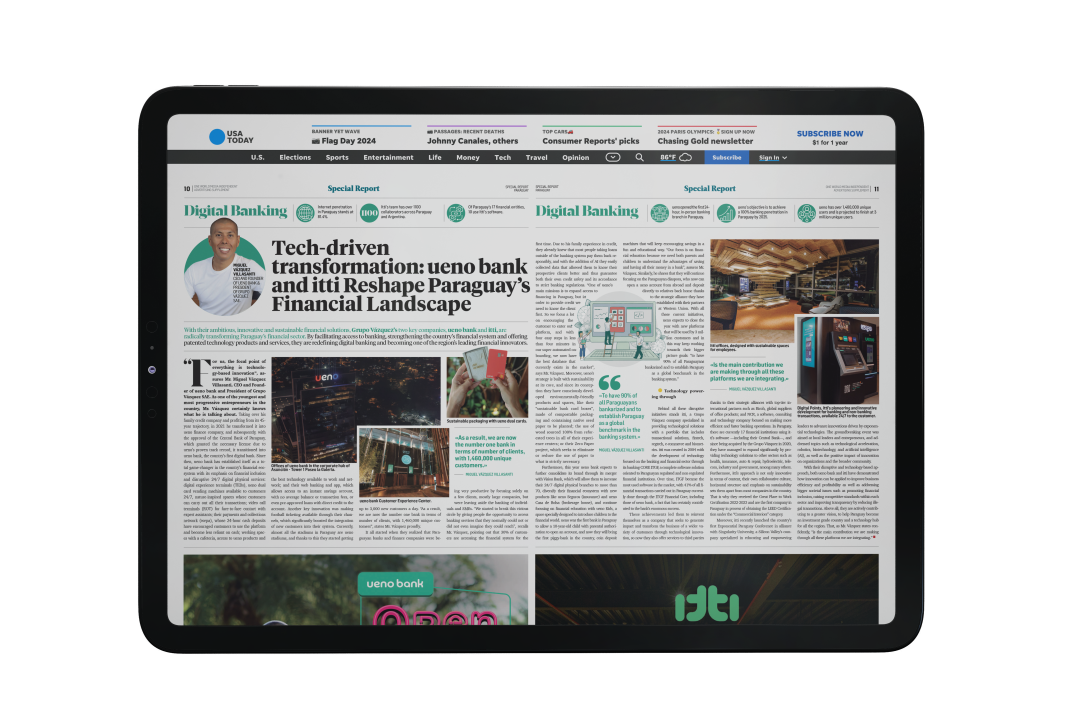Image resolution: width=1068 pixels, height=712 pixels.
Task: Open the Opinion section
Action: click(x=576, y=157)
